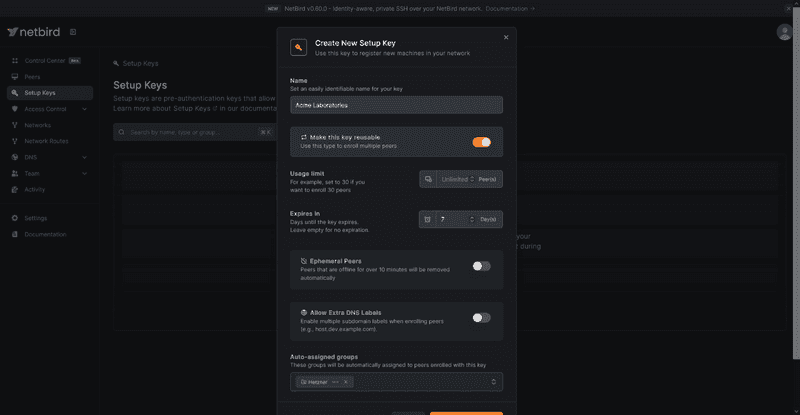800x415 pixels.
Task: Close the Create New Setup Key dialog
Action: 506,37
